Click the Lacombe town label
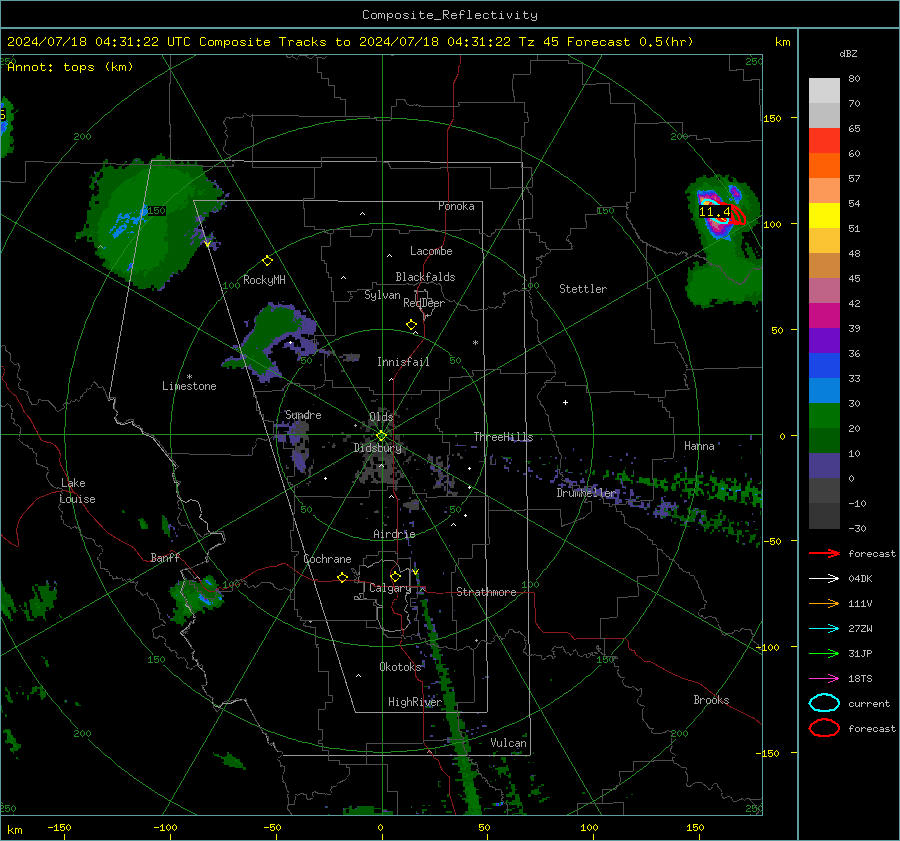 click(431, 251)
